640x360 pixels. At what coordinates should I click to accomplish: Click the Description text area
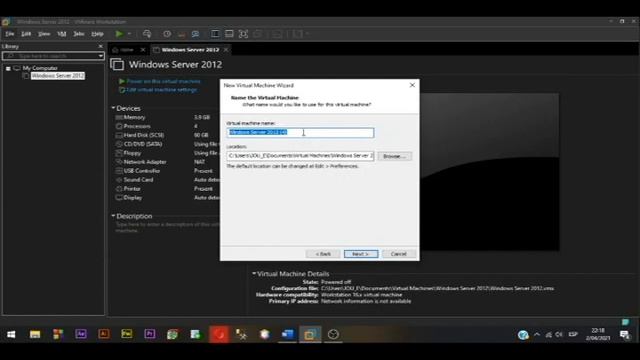(x=167, y=227)
